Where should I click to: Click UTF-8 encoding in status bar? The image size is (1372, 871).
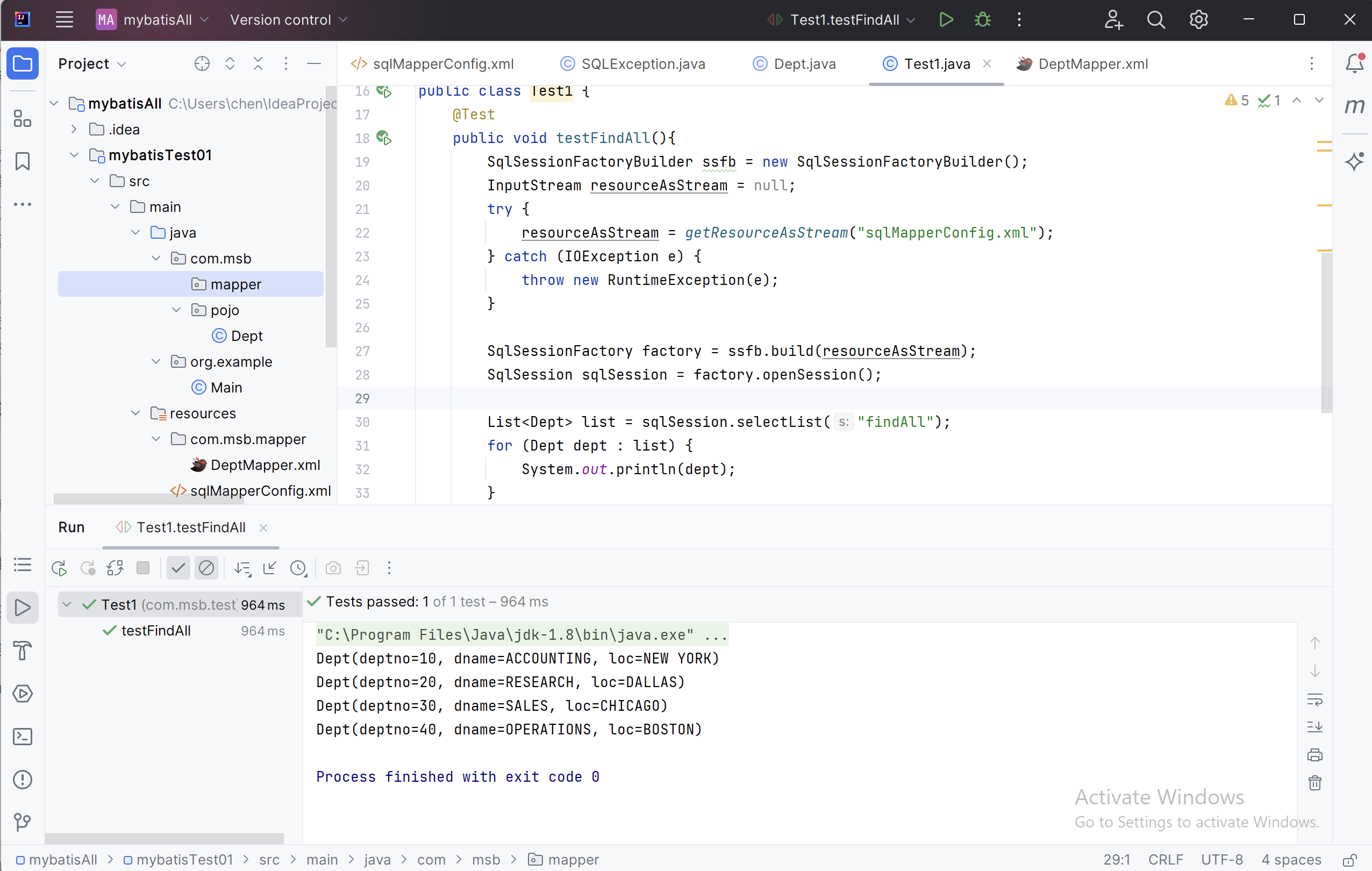(x=1221, y=859)
